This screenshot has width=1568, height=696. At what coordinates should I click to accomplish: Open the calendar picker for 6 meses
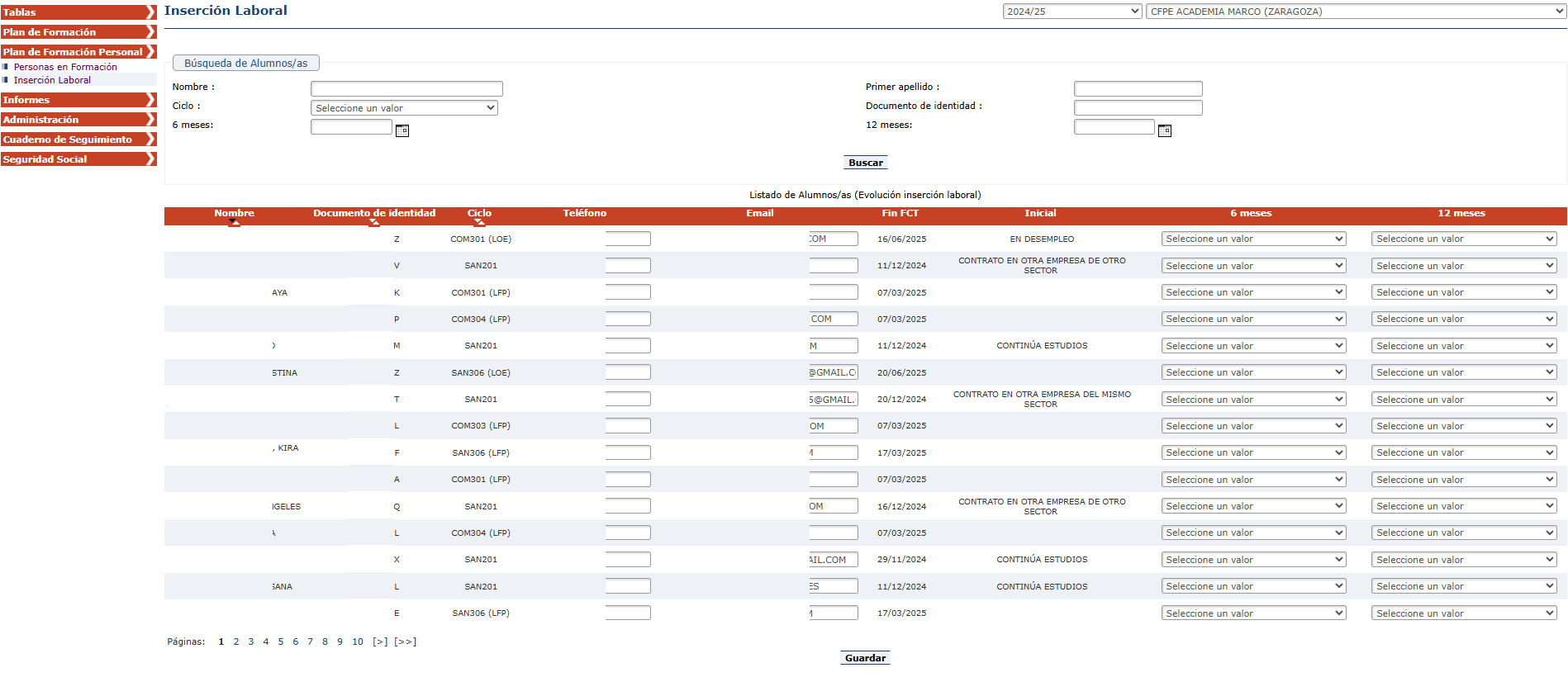click(402, 130)
